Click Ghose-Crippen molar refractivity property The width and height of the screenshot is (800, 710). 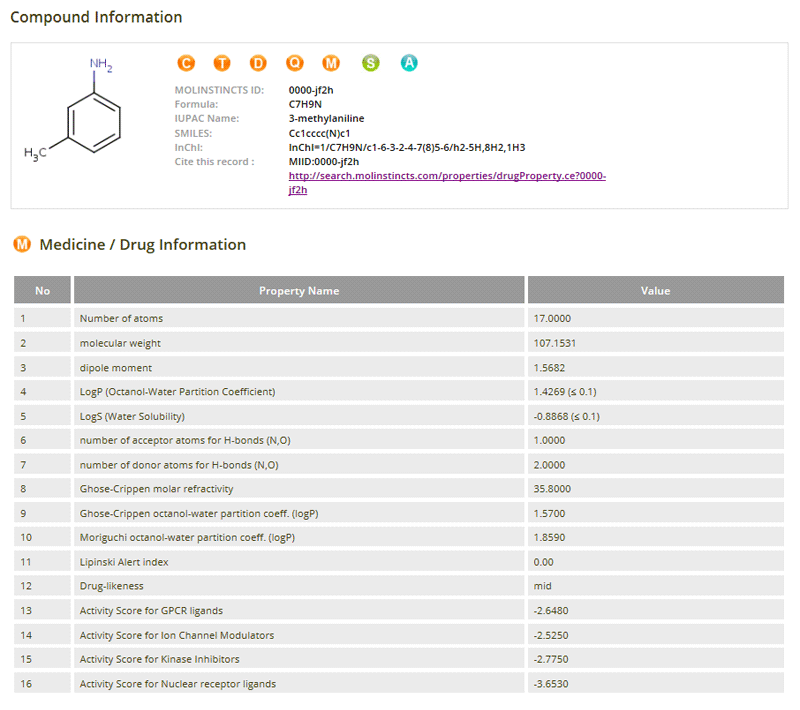click(156, 489)
